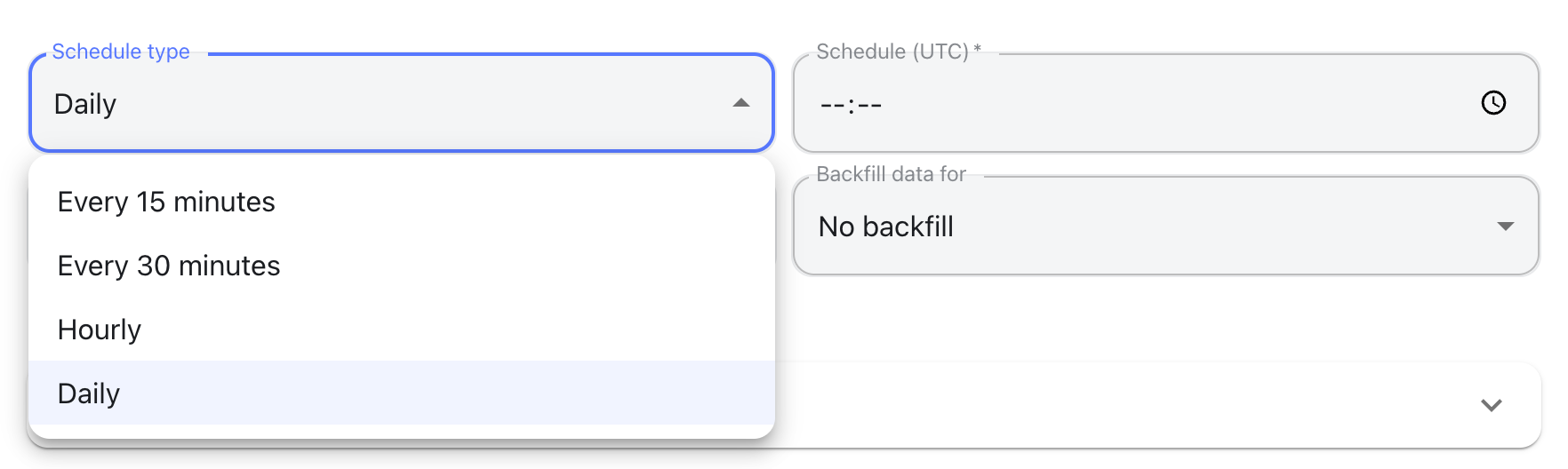Pick the Hourly schedule option

click(x=100, y=330)
